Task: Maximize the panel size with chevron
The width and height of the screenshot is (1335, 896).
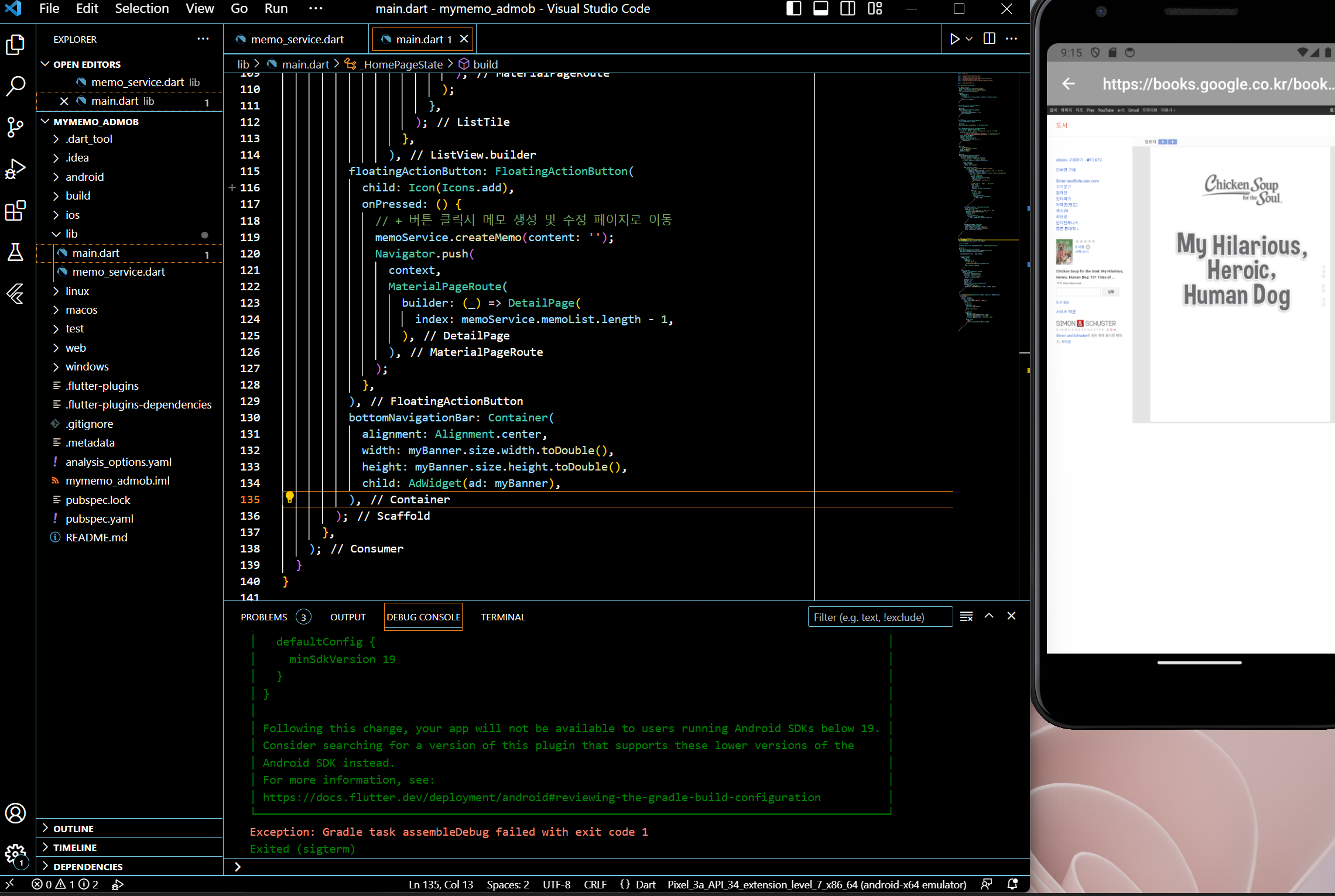Action: [989, 616]
